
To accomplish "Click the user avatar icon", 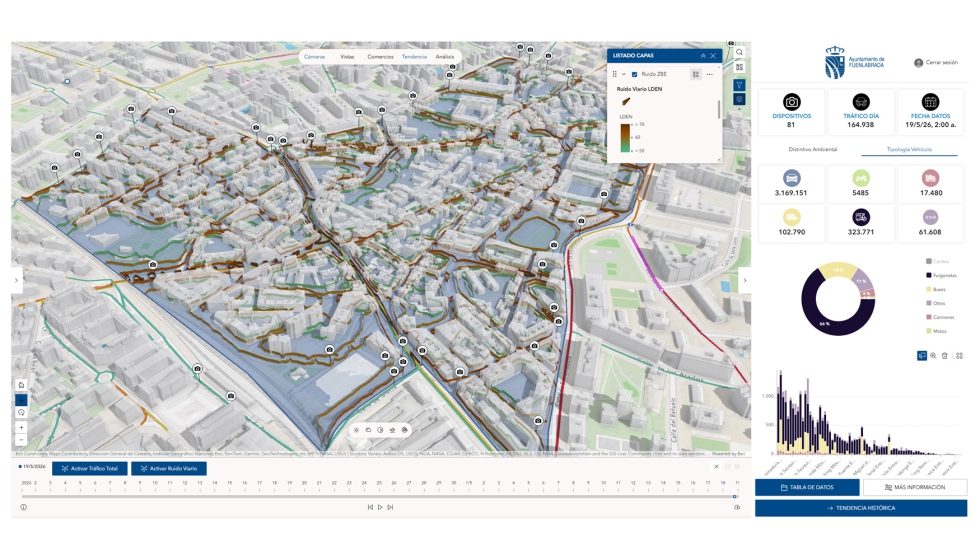I will 918,62.
